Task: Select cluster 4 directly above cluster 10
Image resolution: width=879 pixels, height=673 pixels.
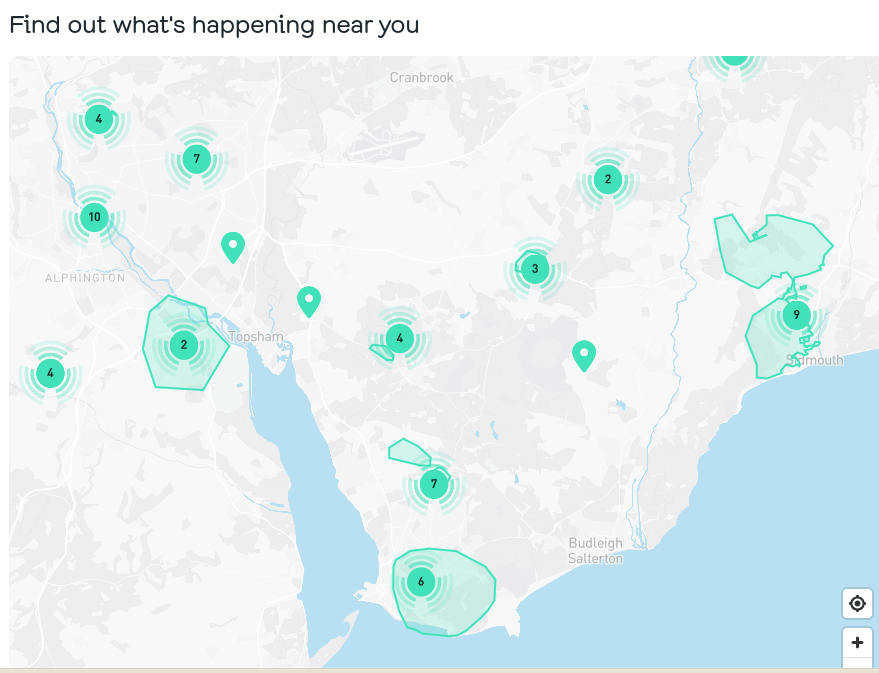Action: (98, 120)
